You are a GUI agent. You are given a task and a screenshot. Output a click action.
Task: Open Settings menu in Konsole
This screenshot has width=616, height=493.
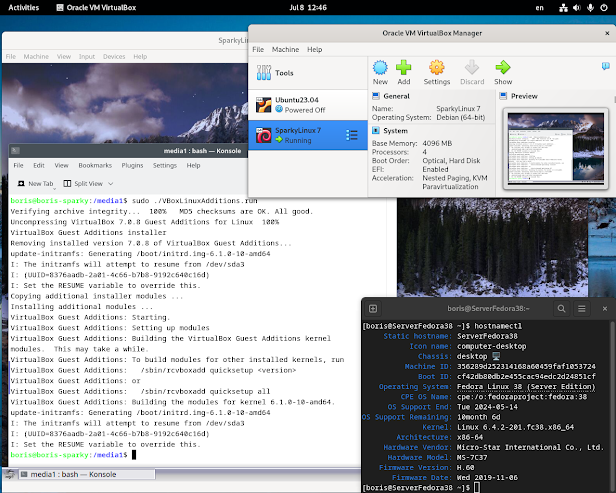(165, 165)
